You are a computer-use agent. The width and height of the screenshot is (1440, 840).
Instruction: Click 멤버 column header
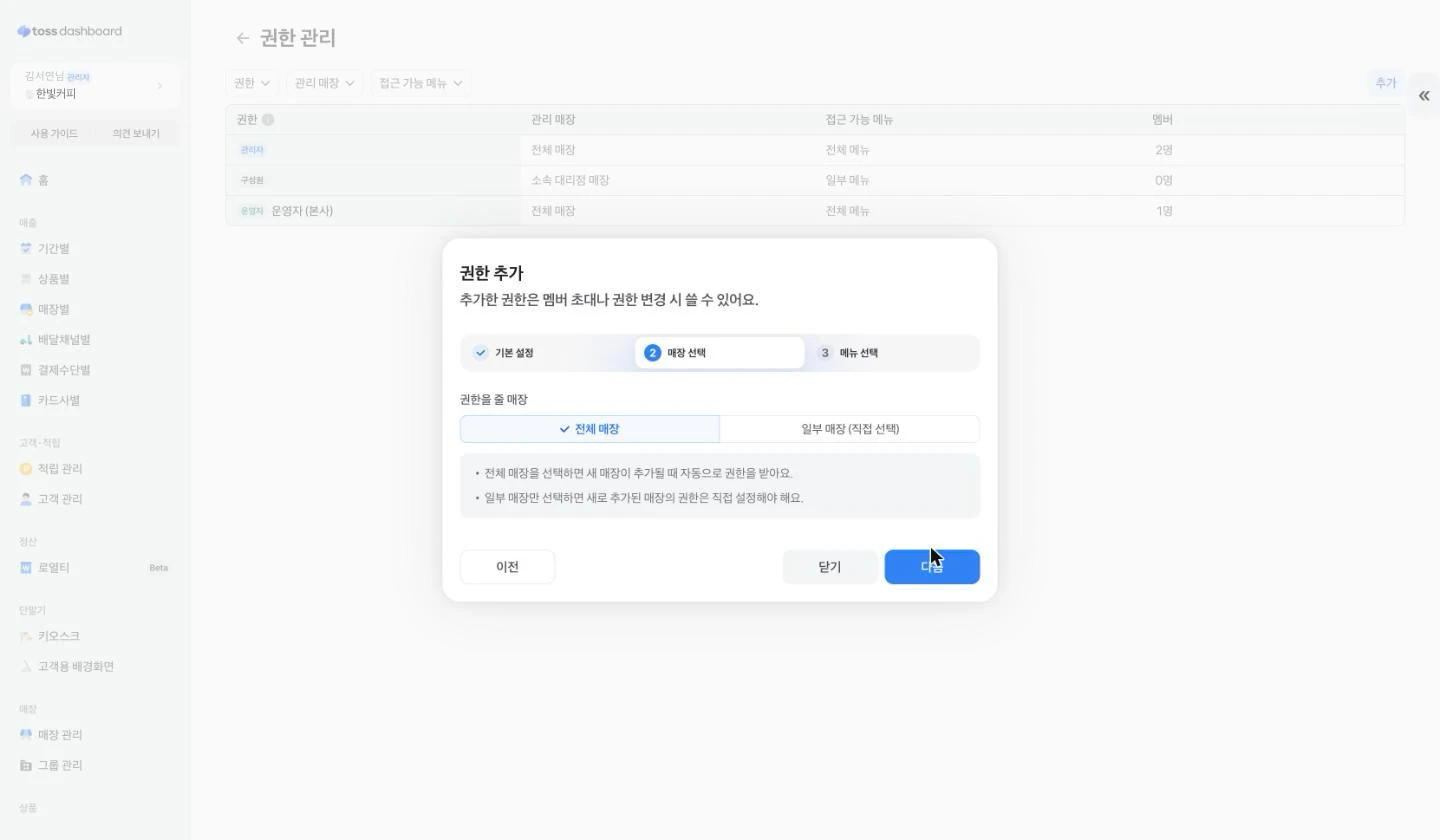pos(1162,120)
